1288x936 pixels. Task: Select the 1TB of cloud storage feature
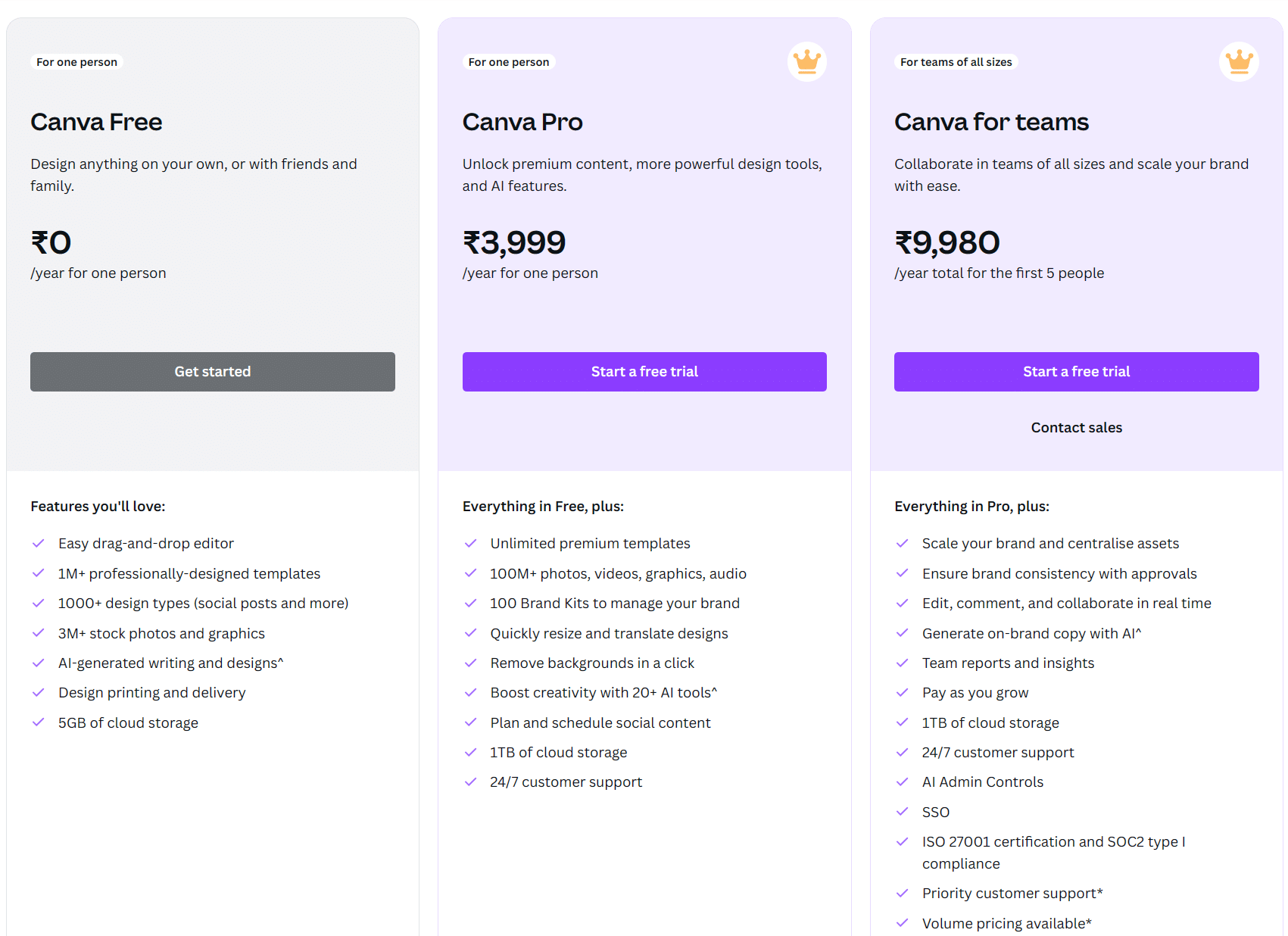(558, 752)
